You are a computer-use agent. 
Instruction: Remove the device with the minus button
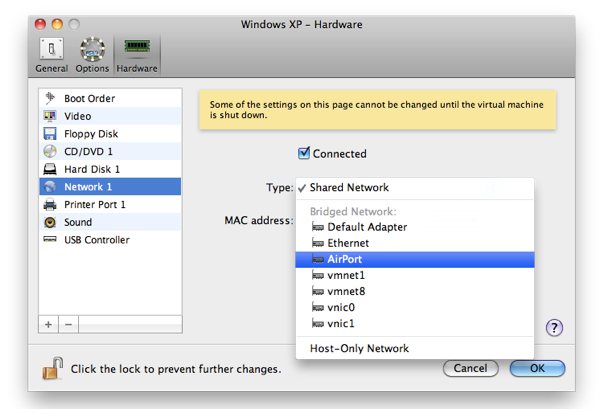(x=68, y=324)
